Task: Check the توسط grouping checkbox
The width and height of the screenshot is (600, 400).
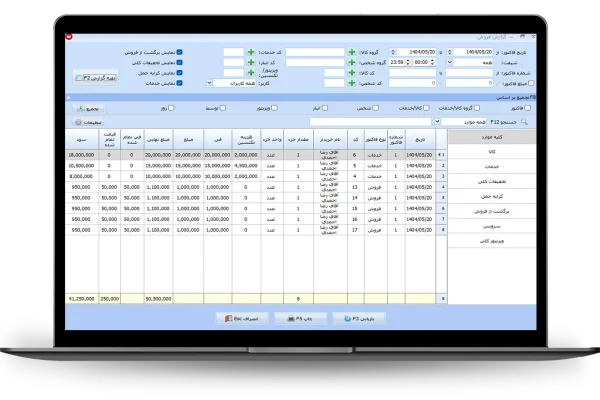Action: [223, 108]
